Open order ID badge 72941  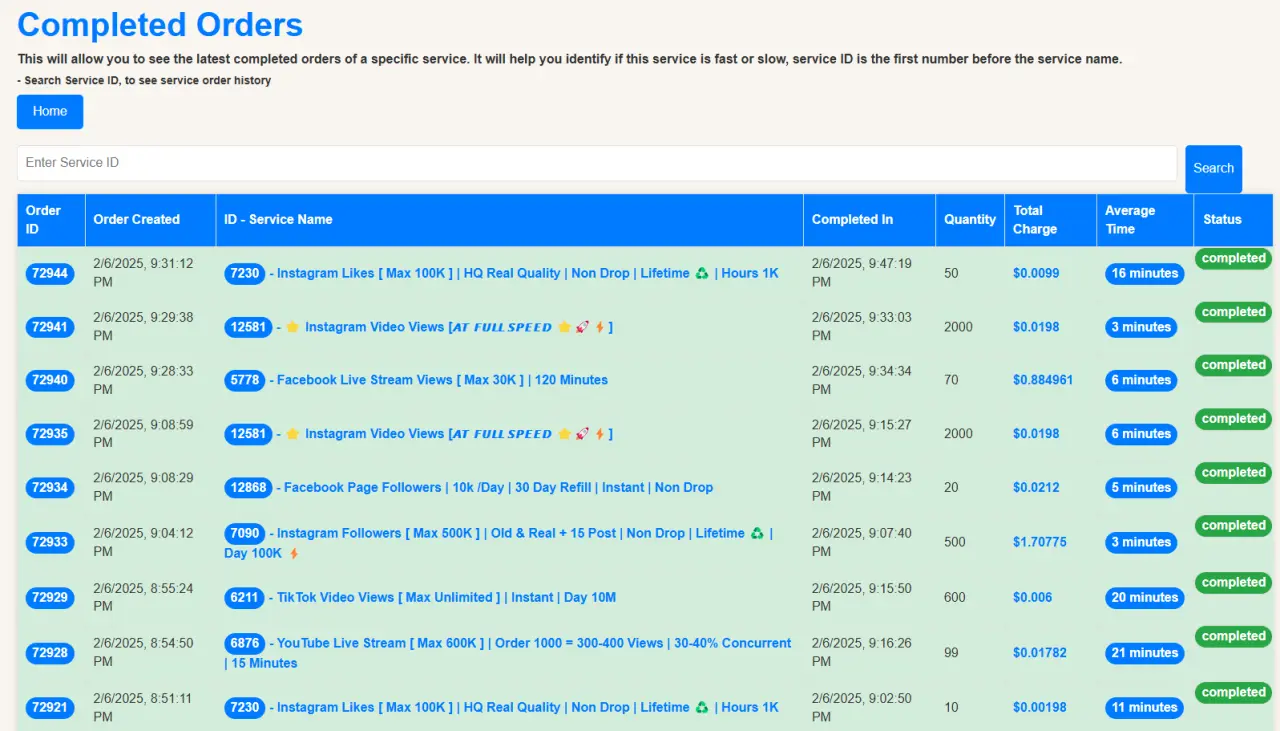pyautogui.click(x=50, y=327)
